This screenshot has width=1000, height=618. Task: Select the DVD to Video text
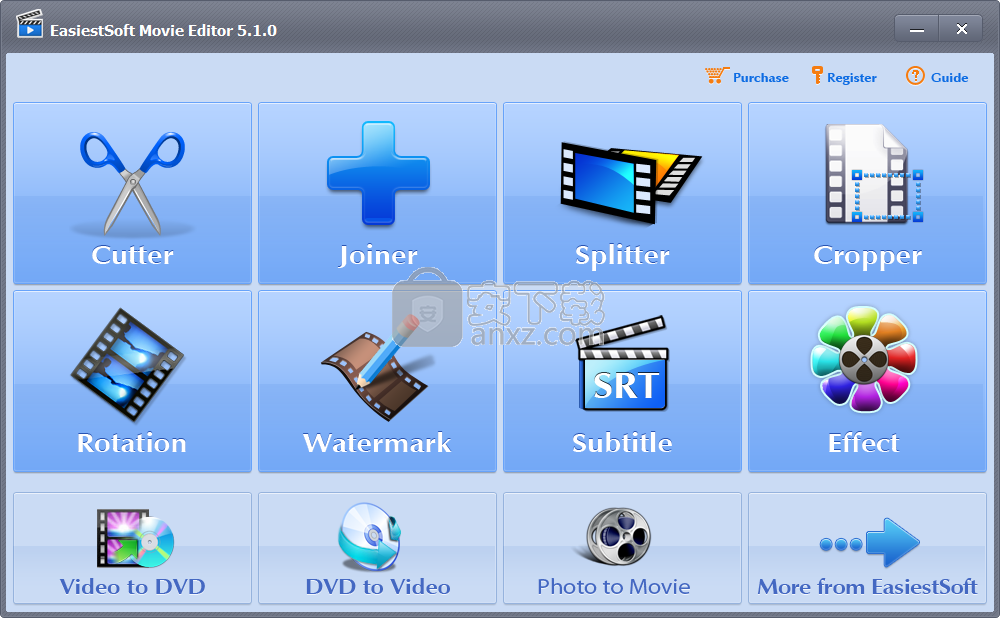(378, 587)
